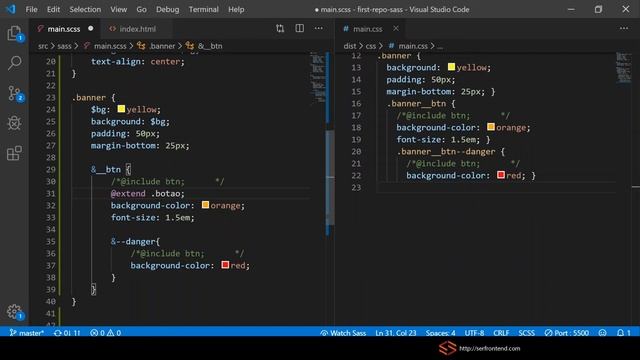Click the dist breadcrumb in right editor

[x=350, y=46]
